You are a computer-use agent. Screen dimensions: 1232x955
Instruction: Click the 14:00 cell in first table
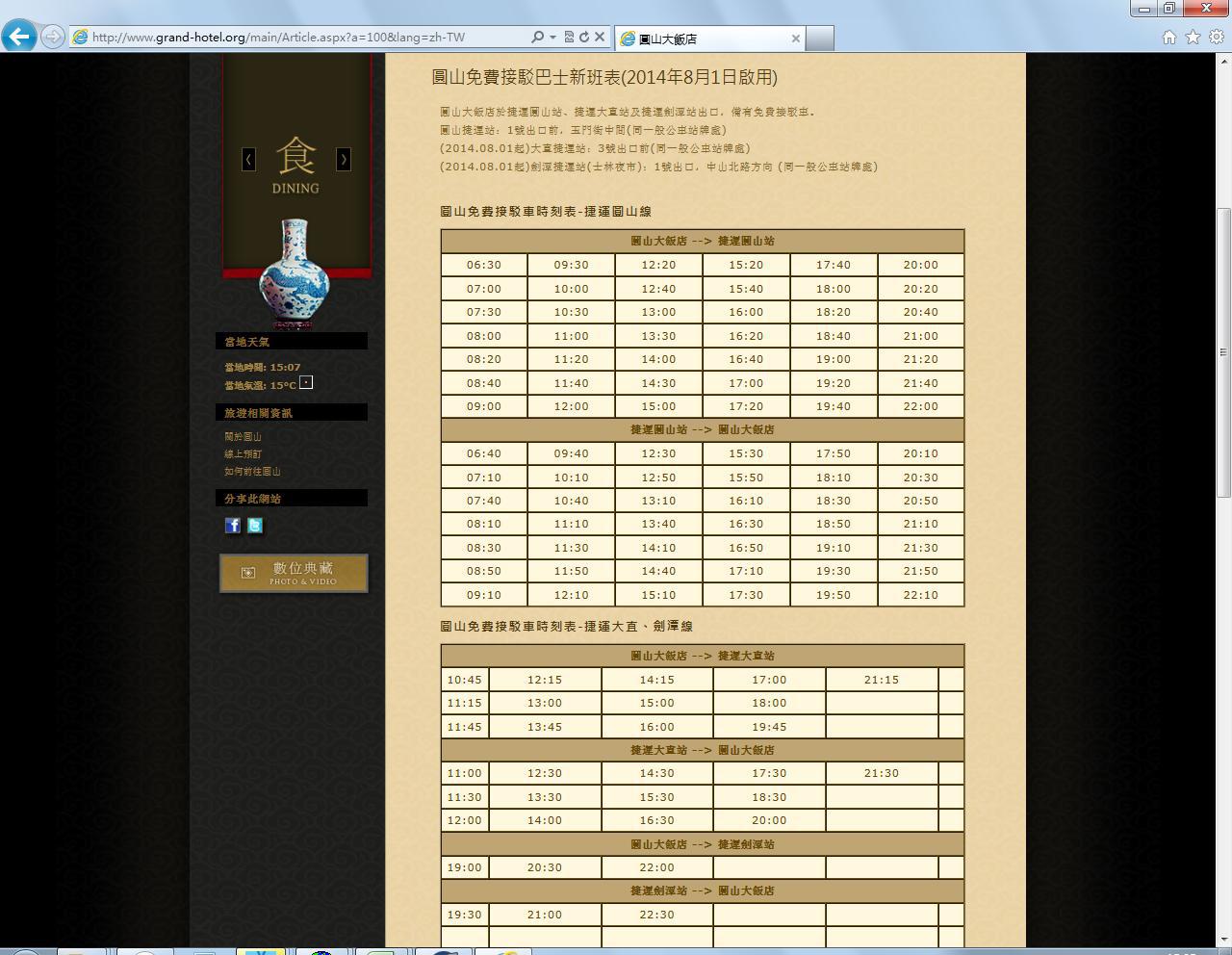pyautogui.click(x=658, y=359)
